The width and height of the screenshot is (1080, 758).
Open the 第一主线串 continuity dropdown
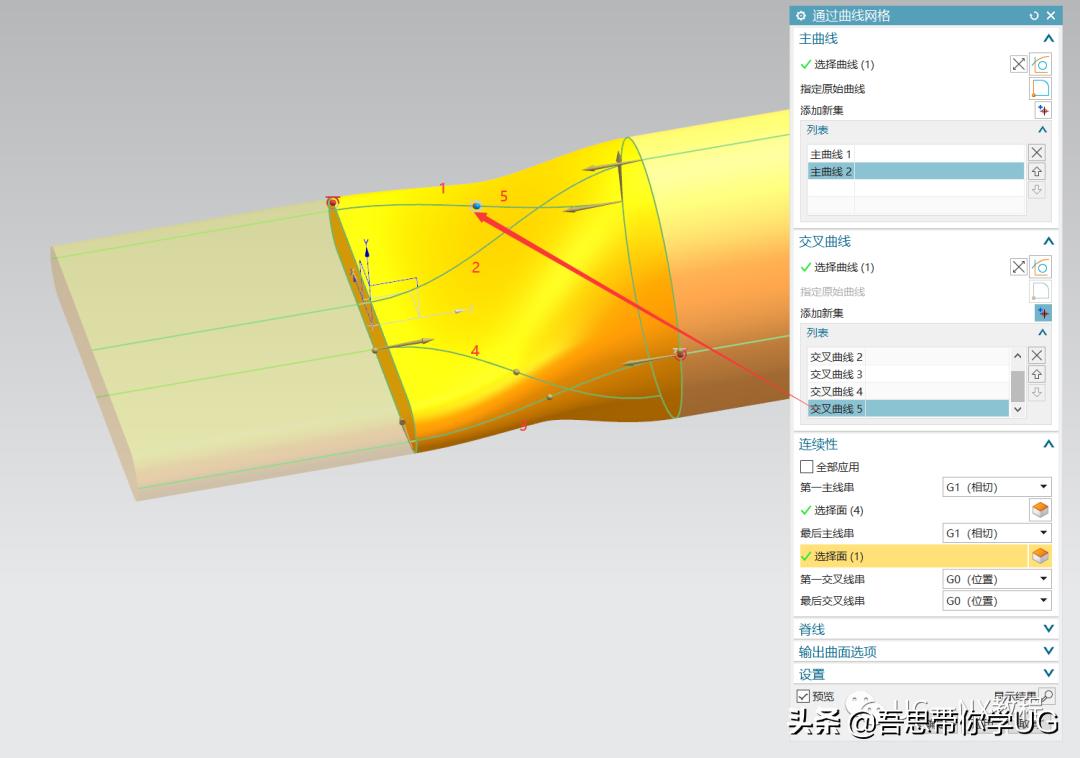(997, 487)
